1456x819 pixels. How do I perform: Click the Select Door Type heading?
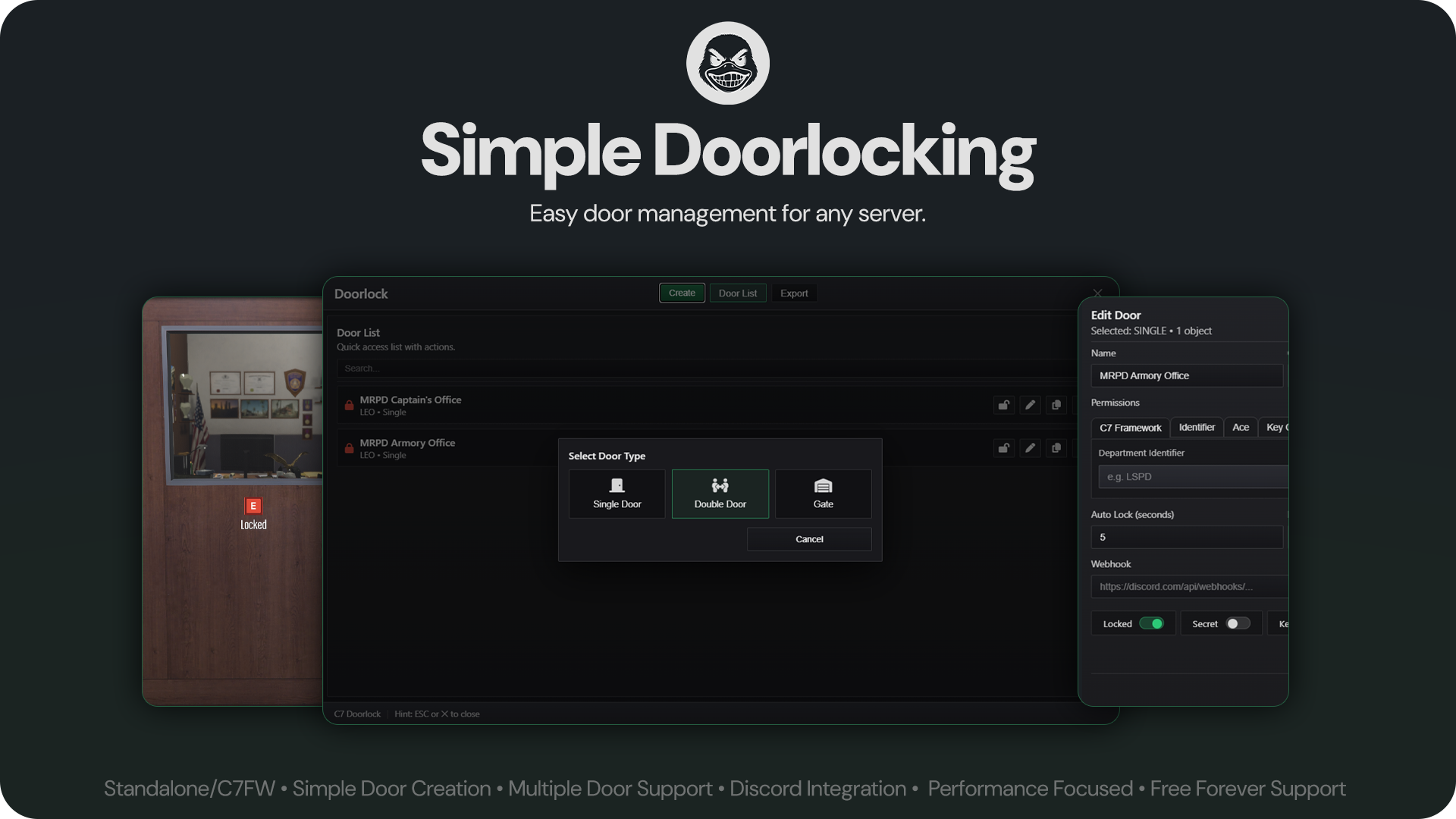tap(607, 456)
